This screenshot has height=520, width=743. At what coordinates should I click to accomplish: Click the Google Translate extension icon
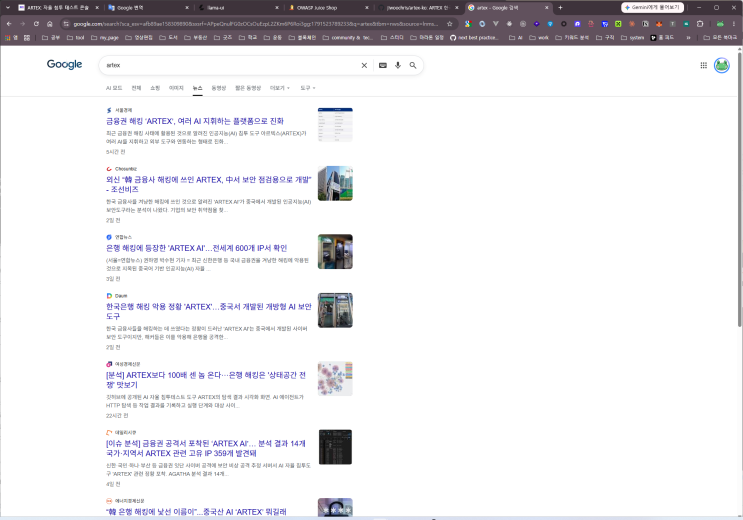(467, 24)
